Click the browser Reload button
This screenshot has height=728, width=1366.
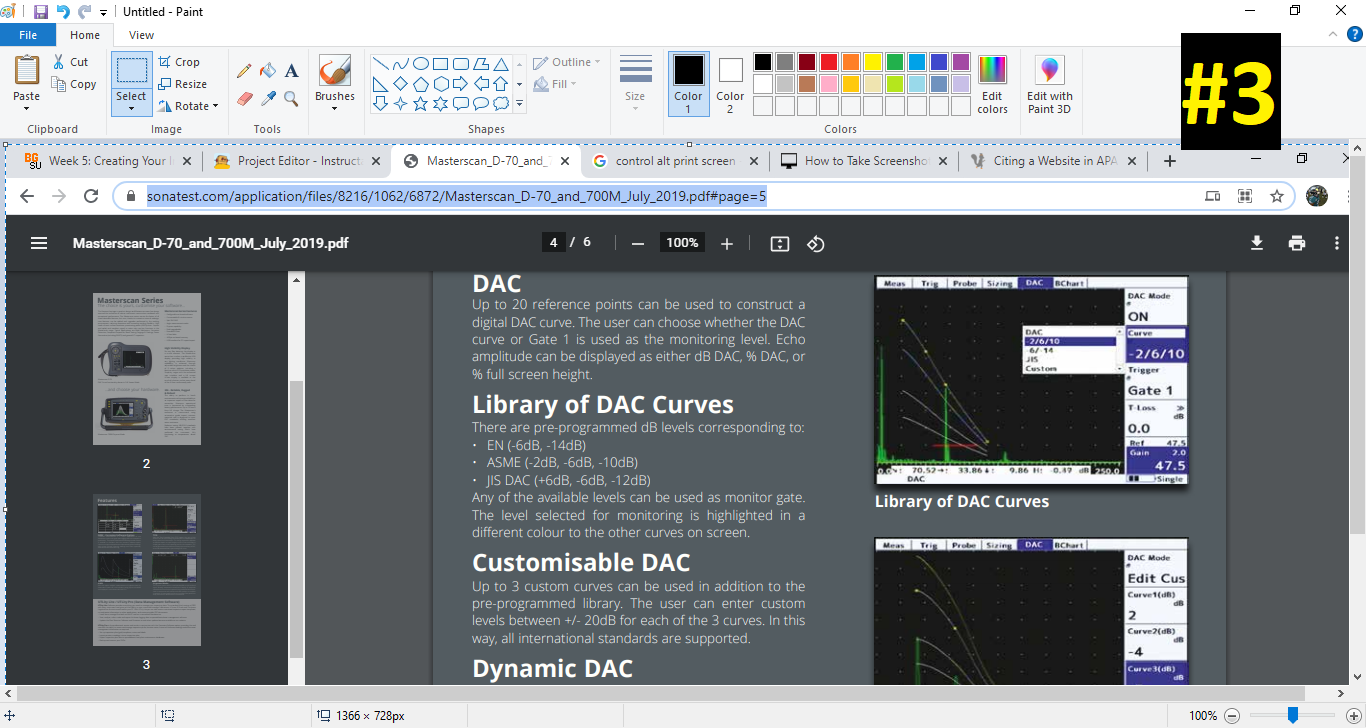coord(91,196)
